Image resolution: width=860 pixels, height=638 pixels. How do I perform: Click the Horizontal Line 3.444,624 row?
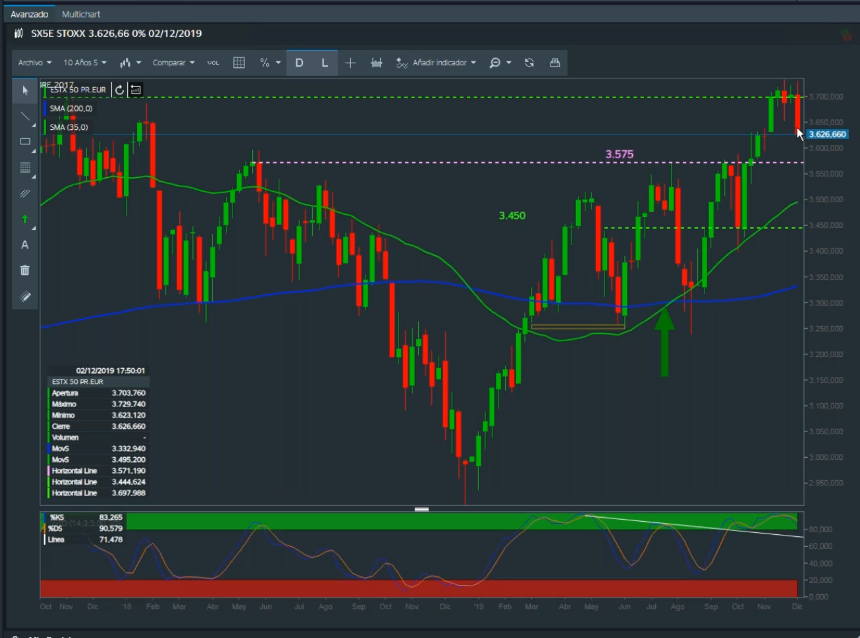coord(98,482)
